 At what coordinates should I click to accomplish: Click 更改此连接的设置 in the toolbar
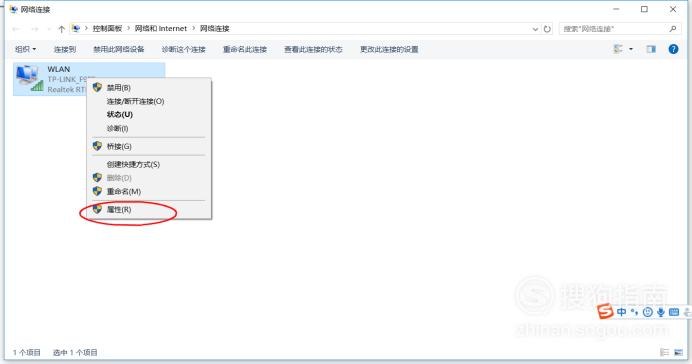coord(389,49)
